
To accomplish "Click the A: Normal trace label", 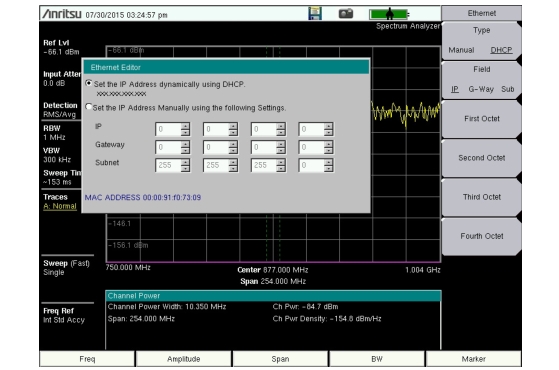I will tap(60, 206).
